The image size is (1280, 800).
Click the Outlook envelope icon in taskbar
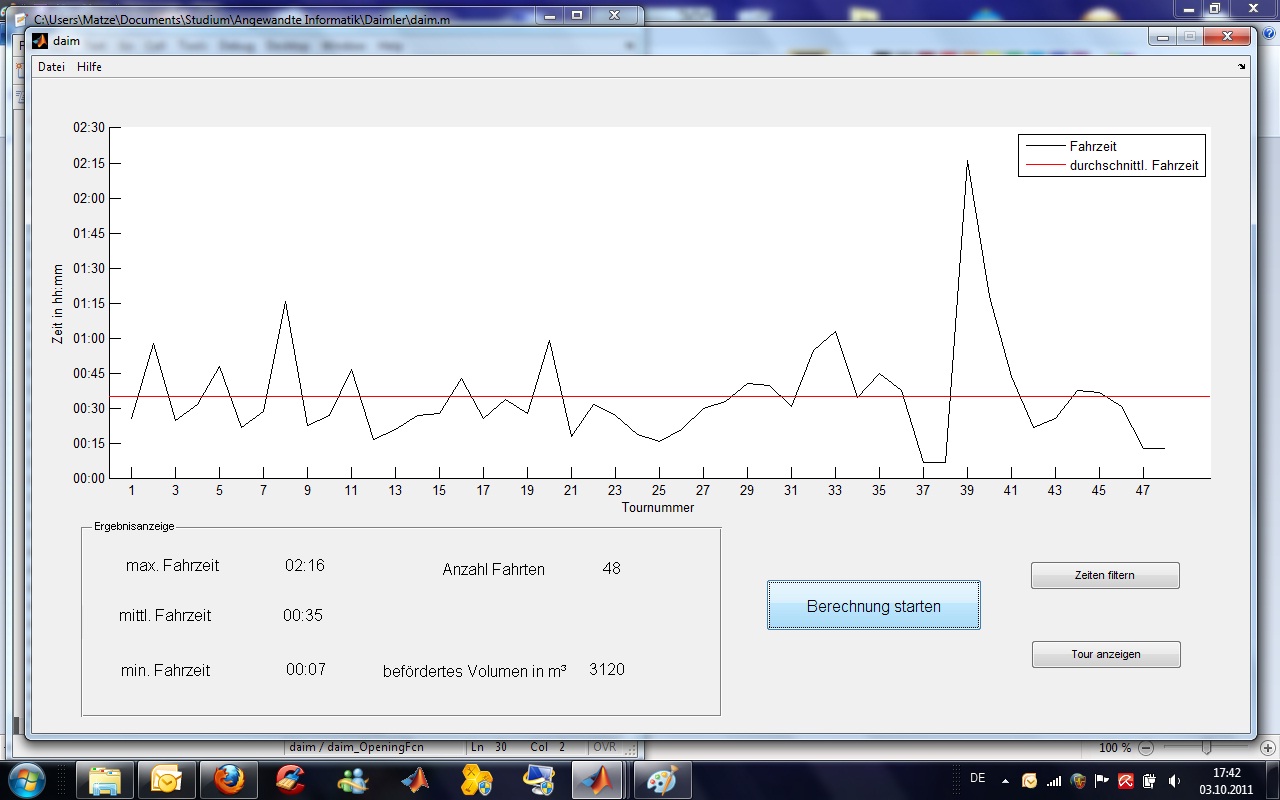(x=166, y=780)
